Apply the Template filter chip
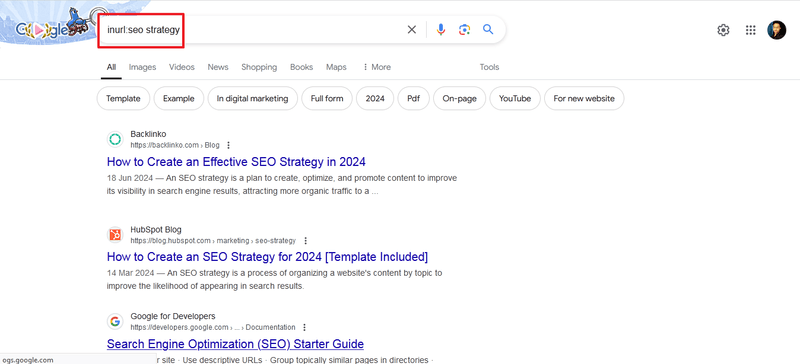Image resolution: width=800 pixels, height=364 pixels. coord(123,99)
